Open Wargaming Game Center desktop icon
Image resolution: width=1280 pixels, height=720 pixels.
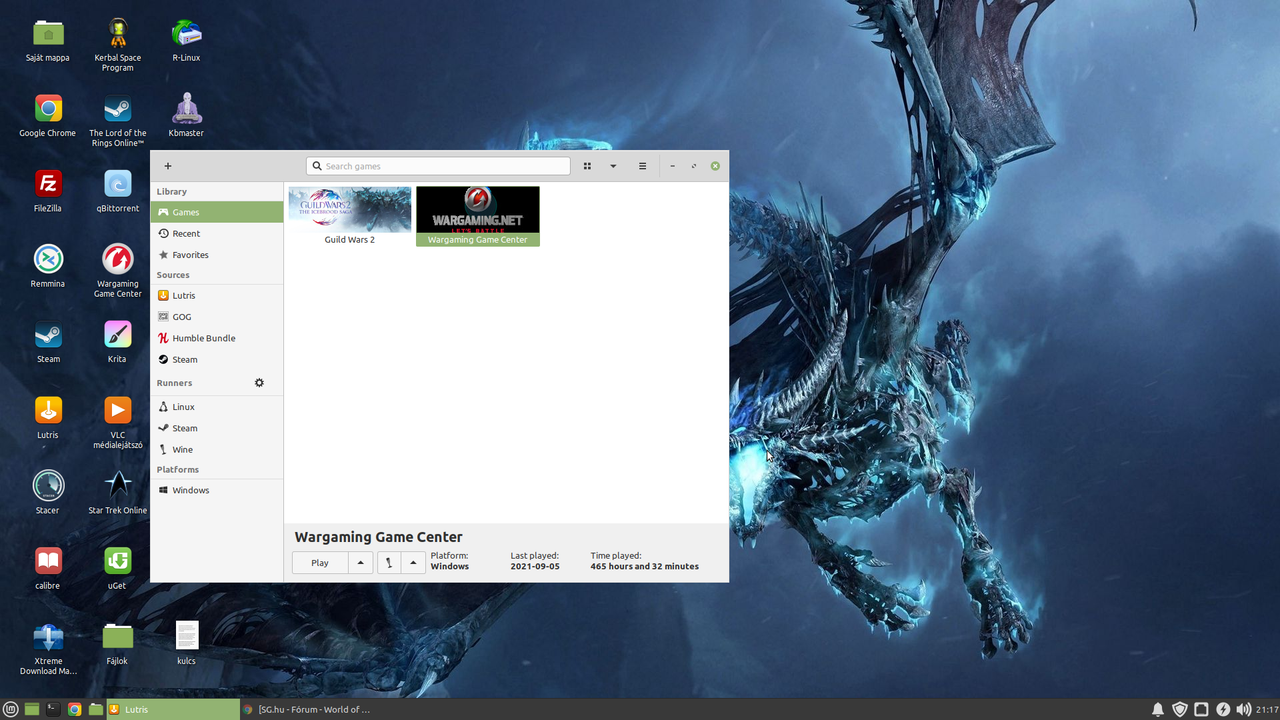pos(118,260)
